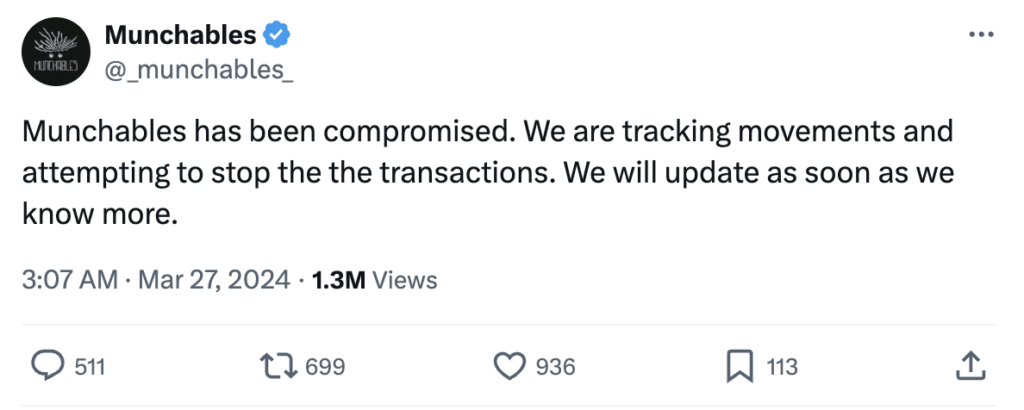Click the blue verified checkmark badge
This screenshot has height=410, width=1024.
click(x=277, y=35)
